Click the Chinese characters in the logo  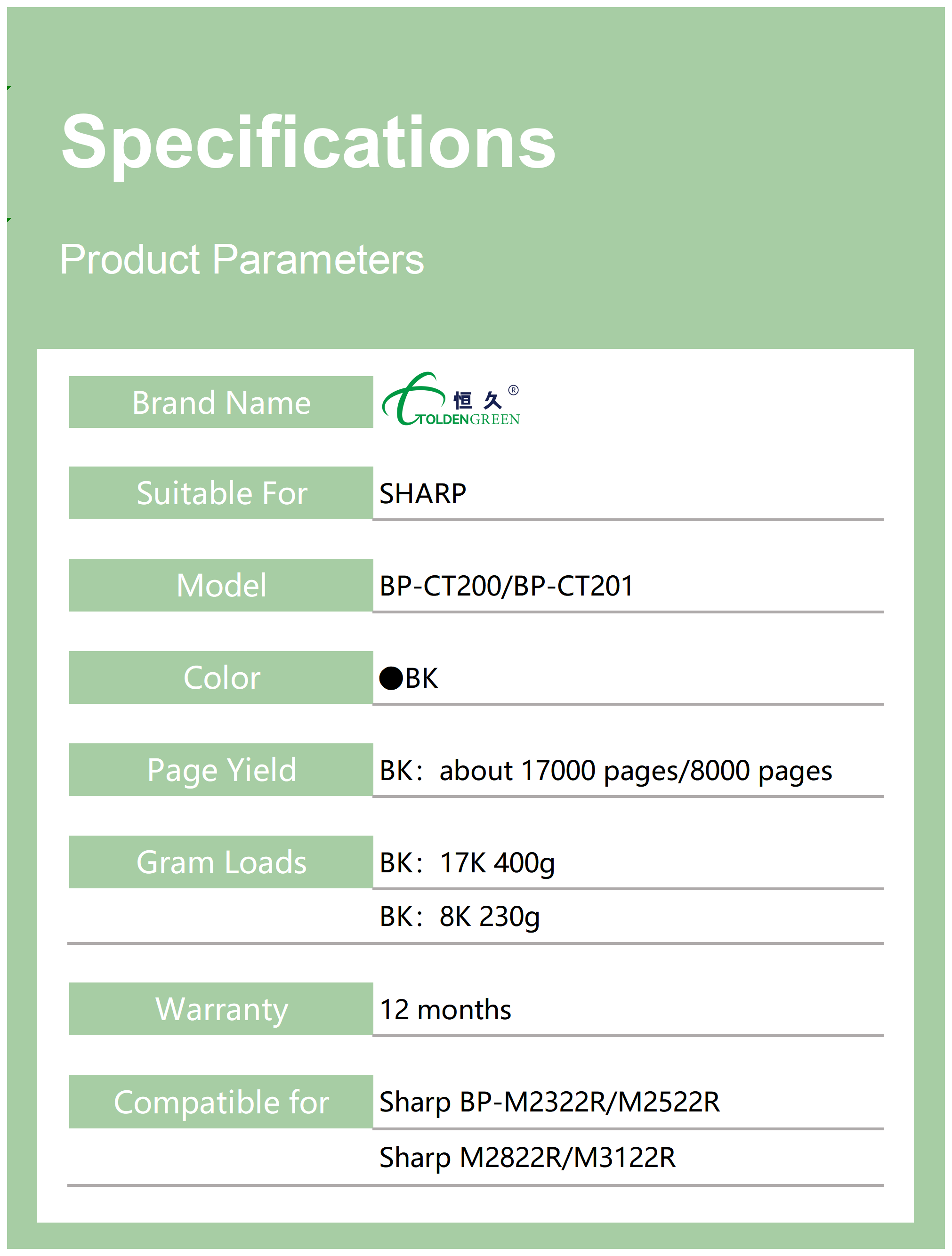[x=478, y=401]
